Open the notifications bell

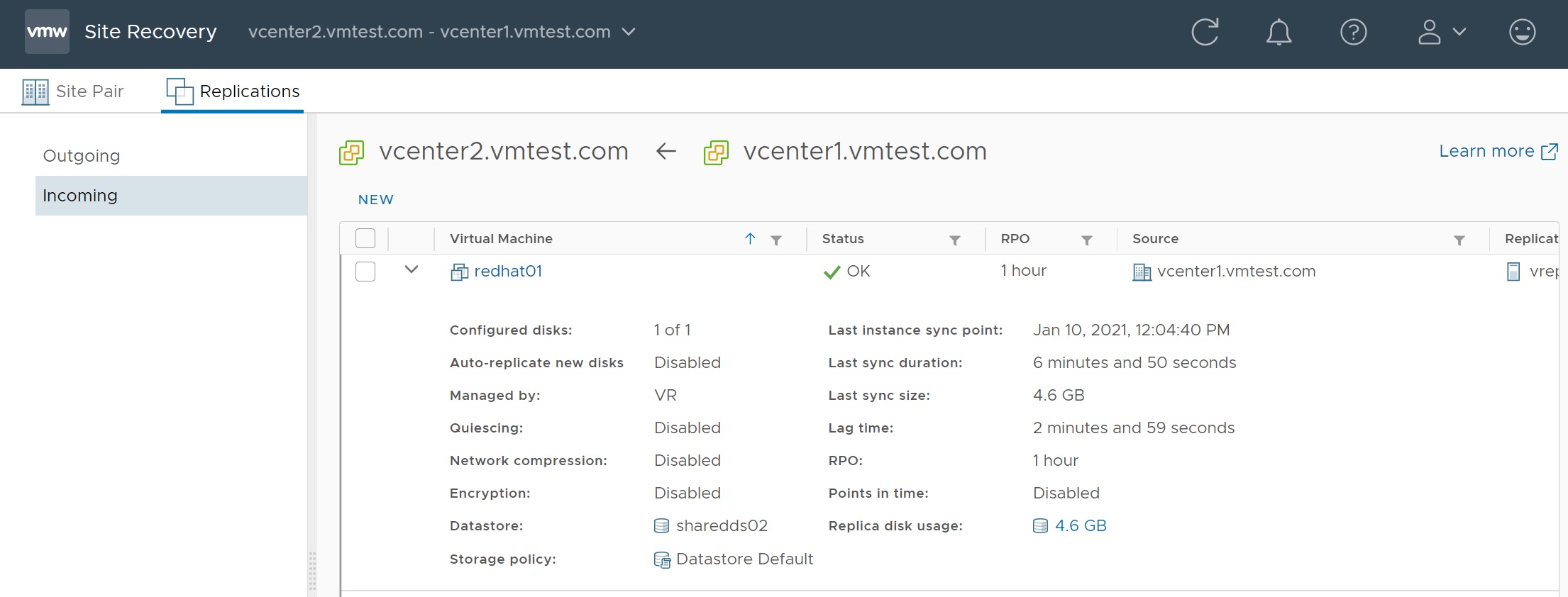(1279, 32)
